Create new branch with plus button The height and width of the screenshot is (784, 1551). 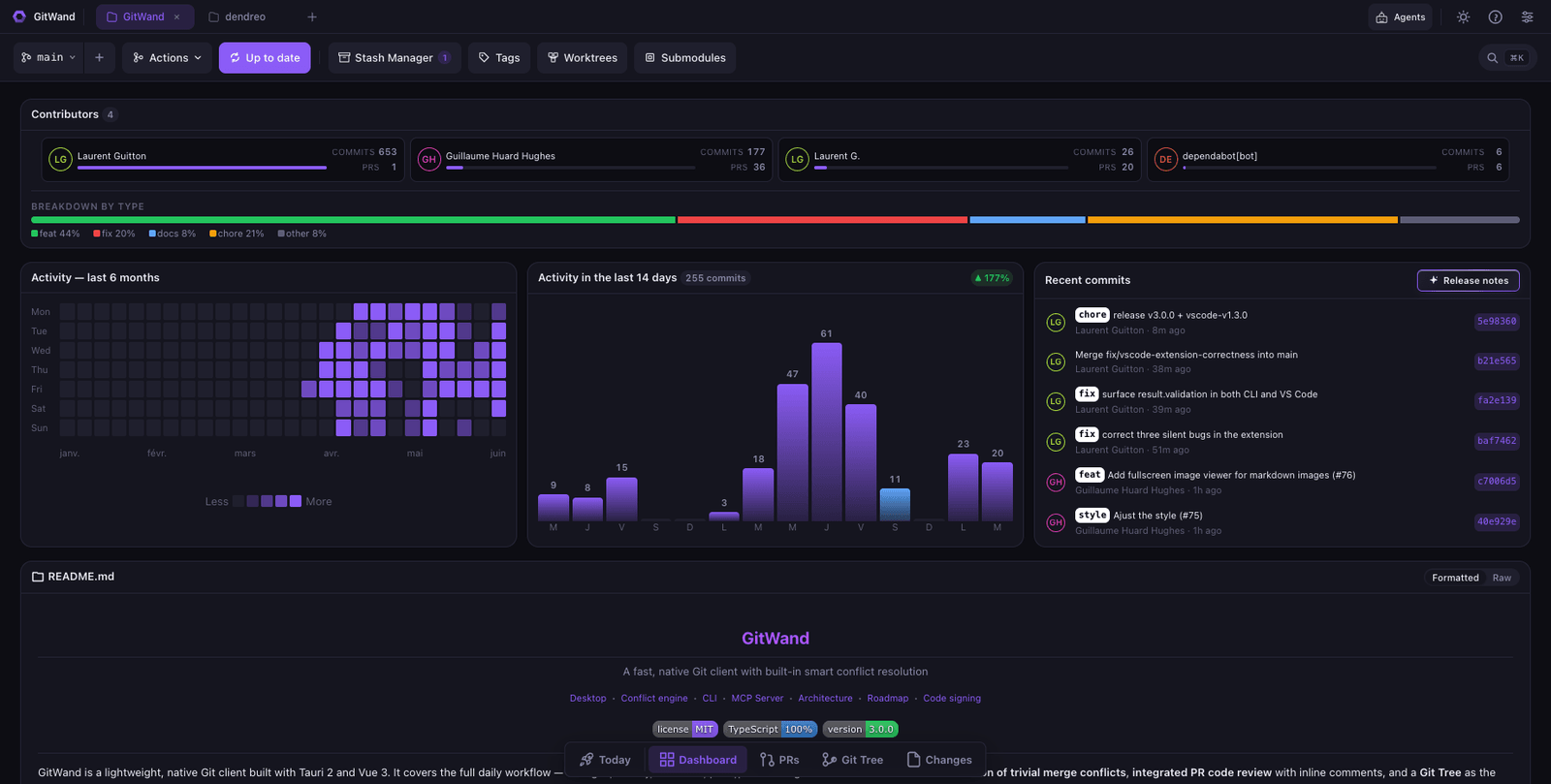[x=99, y=57]
